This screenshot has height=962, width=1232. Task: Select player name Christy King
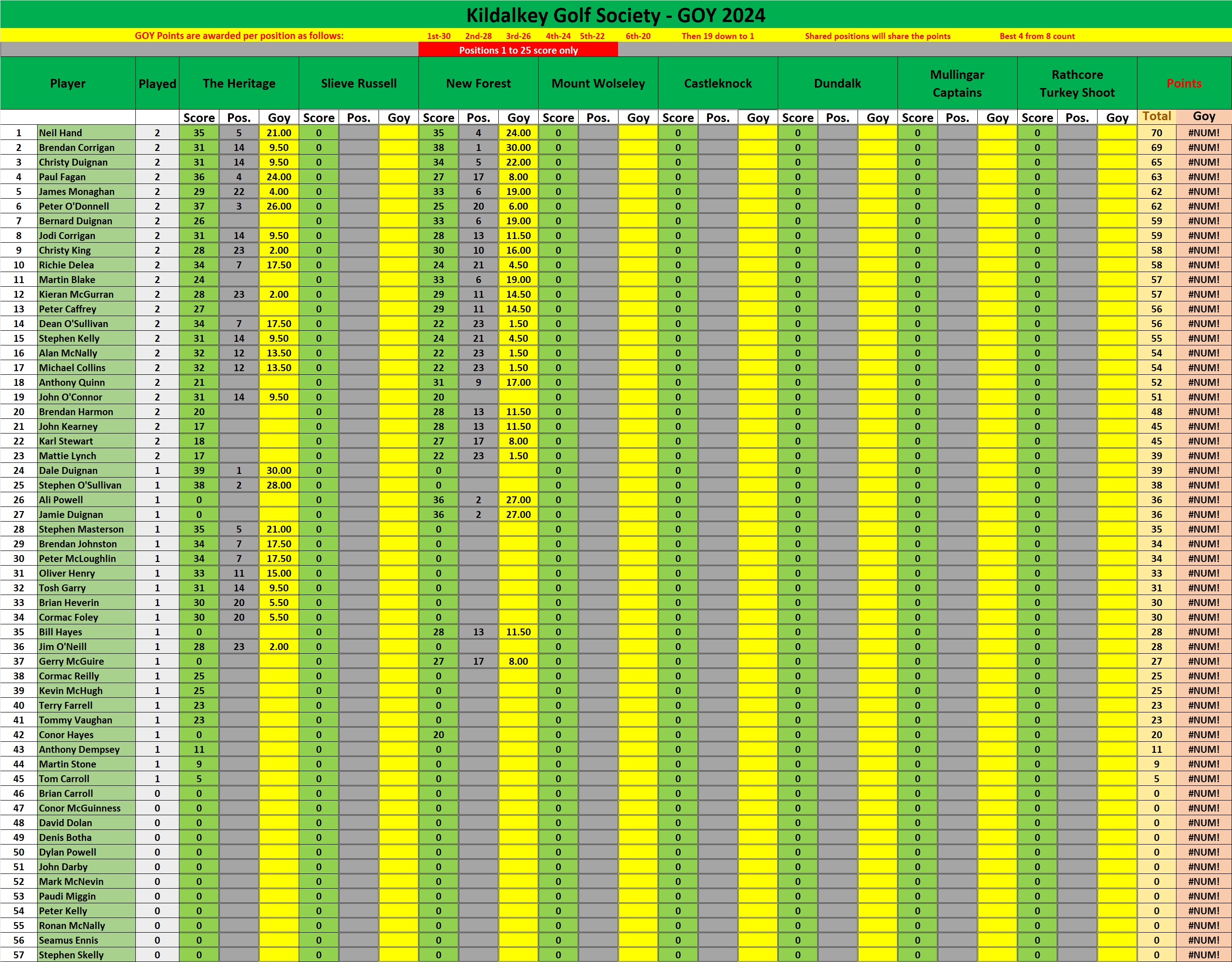(86, 250)
